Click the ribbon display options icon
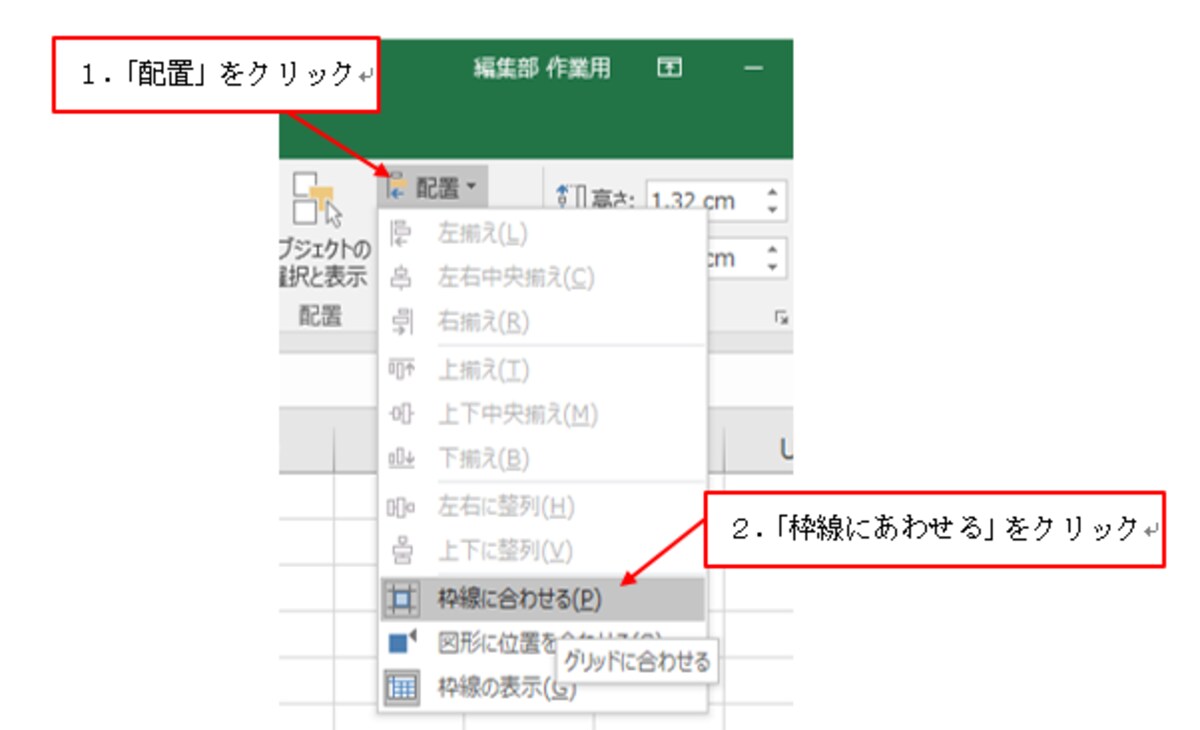This screenshot has width=1200, height=730. (x=669, y=68)
